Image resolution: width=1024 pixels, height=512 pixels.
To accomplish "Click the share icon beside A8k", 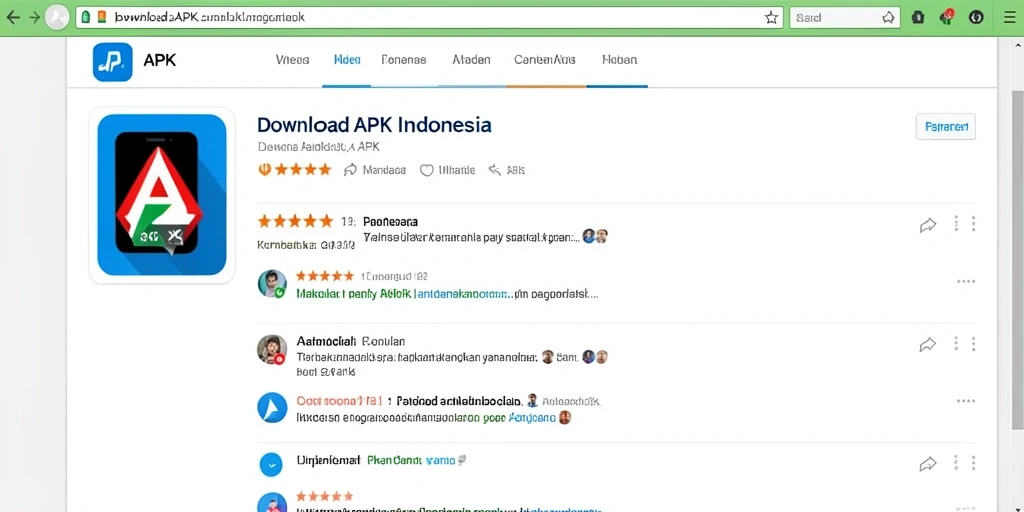I will (494, 170).
